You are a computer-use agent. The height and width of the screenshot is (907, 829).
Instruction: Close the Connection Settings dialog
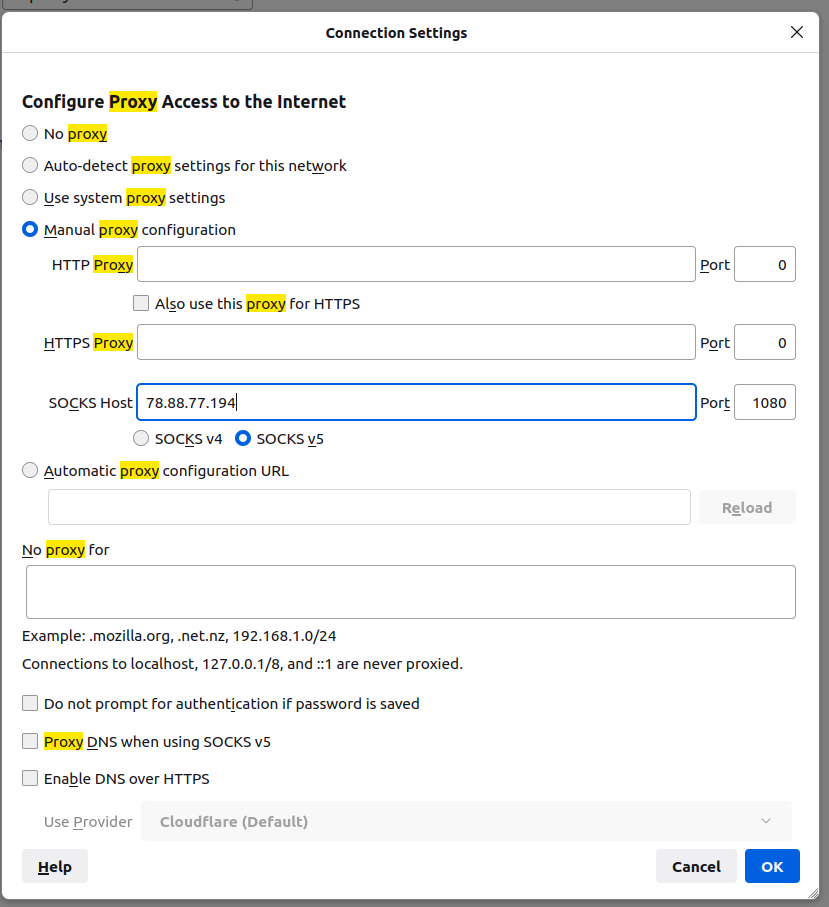(x=797, y=32)
